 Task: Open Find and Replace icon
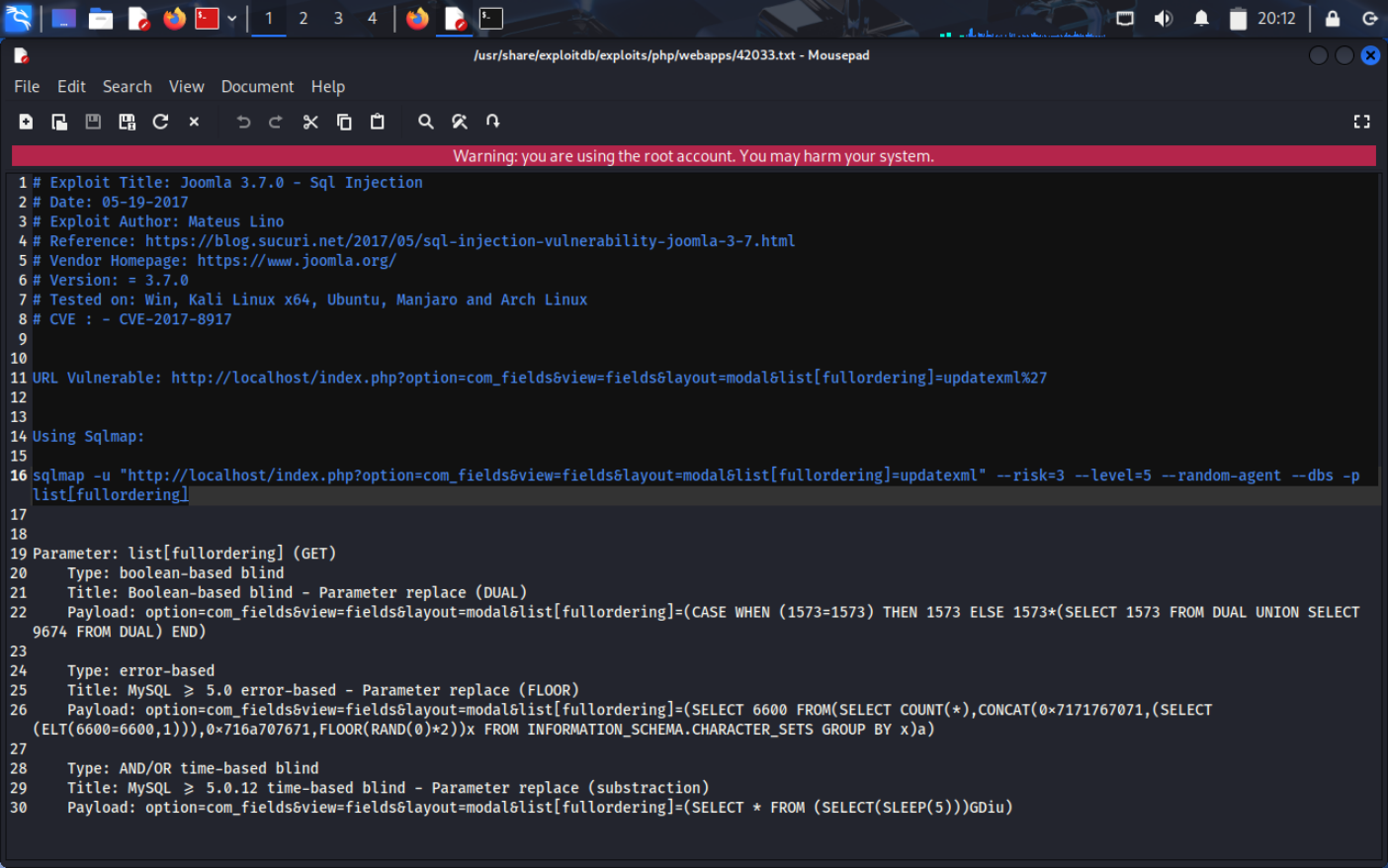click(x=459, y=122)
